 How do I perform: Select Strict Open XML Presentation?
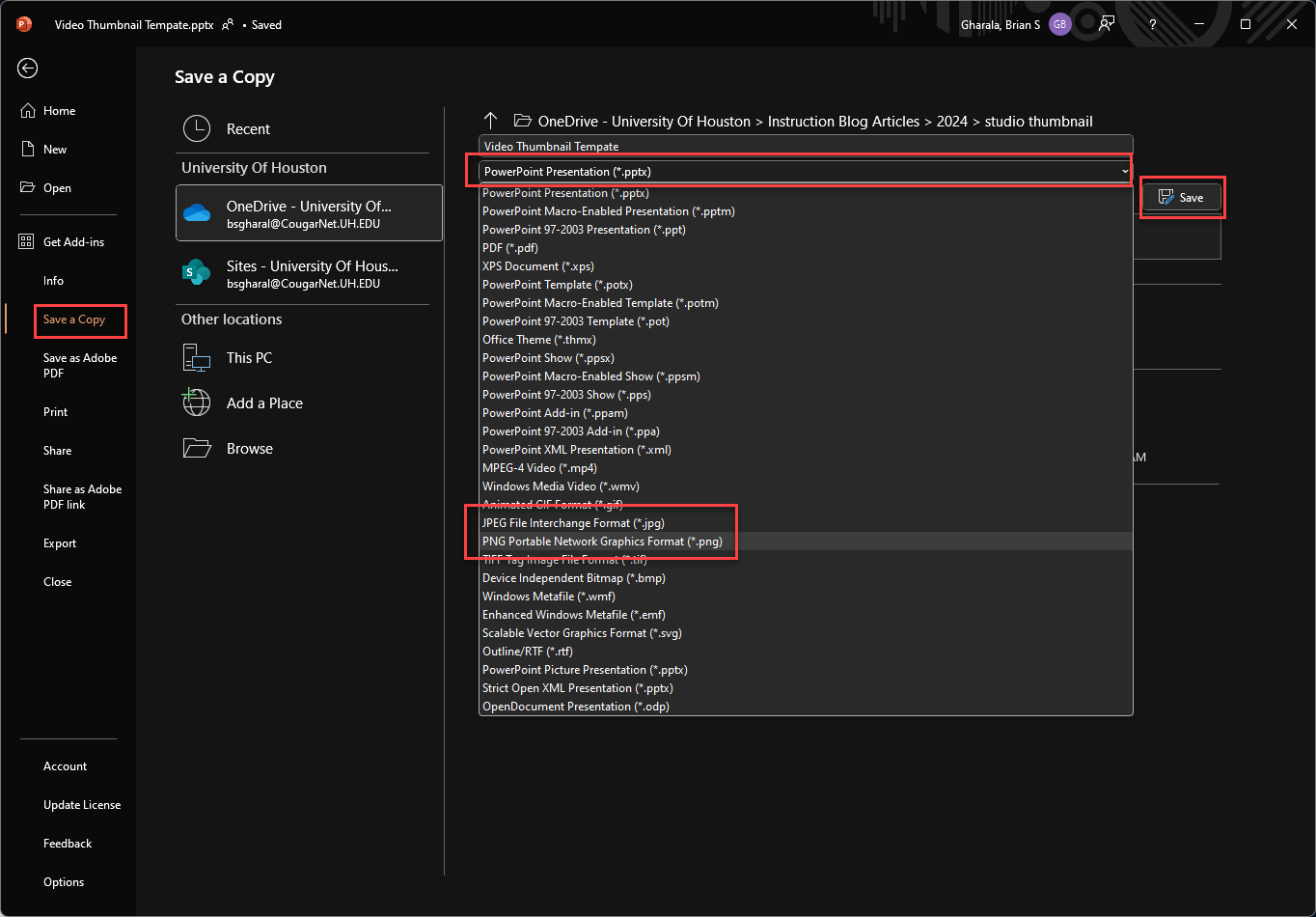806,688
